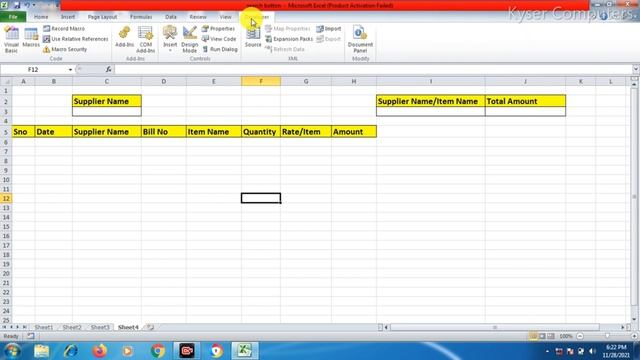
Task: Open the Document Panel
Action: [360, 39]
